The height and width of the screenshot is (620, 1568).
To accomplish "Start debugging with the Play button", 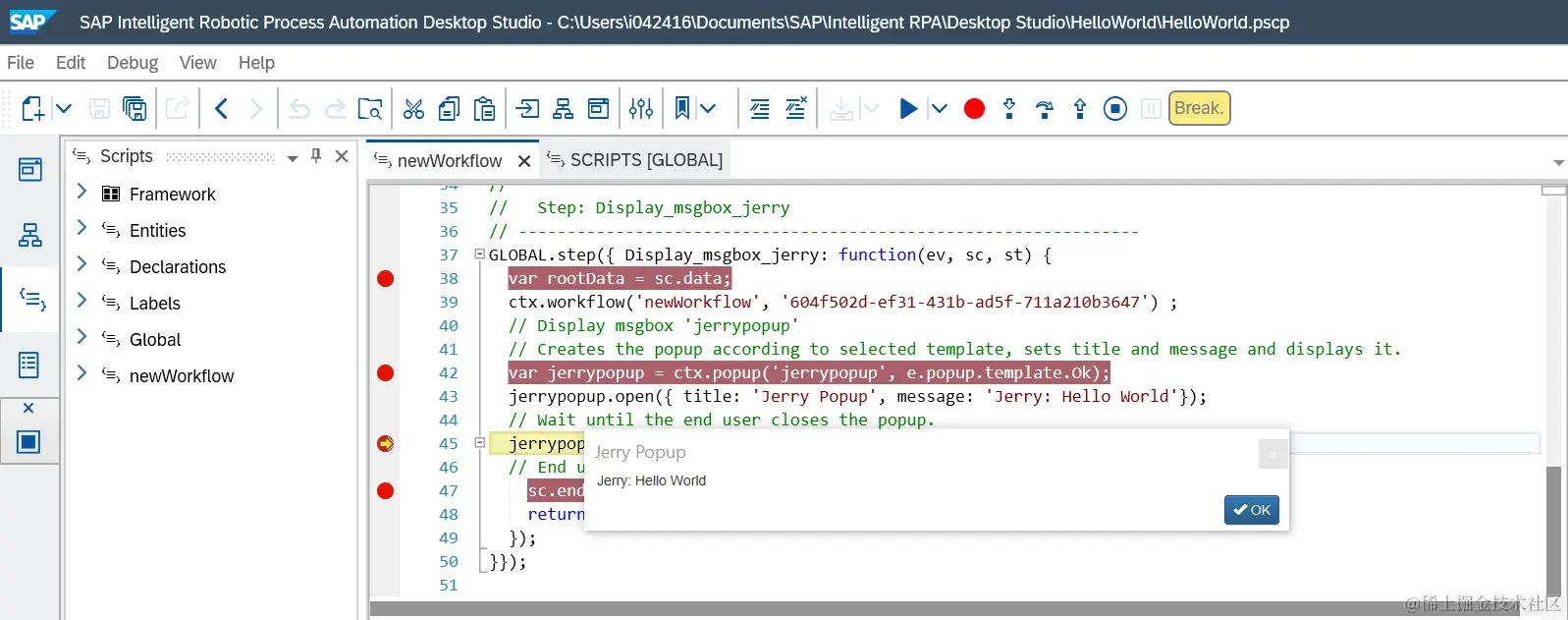I will [x=909, y=108].
